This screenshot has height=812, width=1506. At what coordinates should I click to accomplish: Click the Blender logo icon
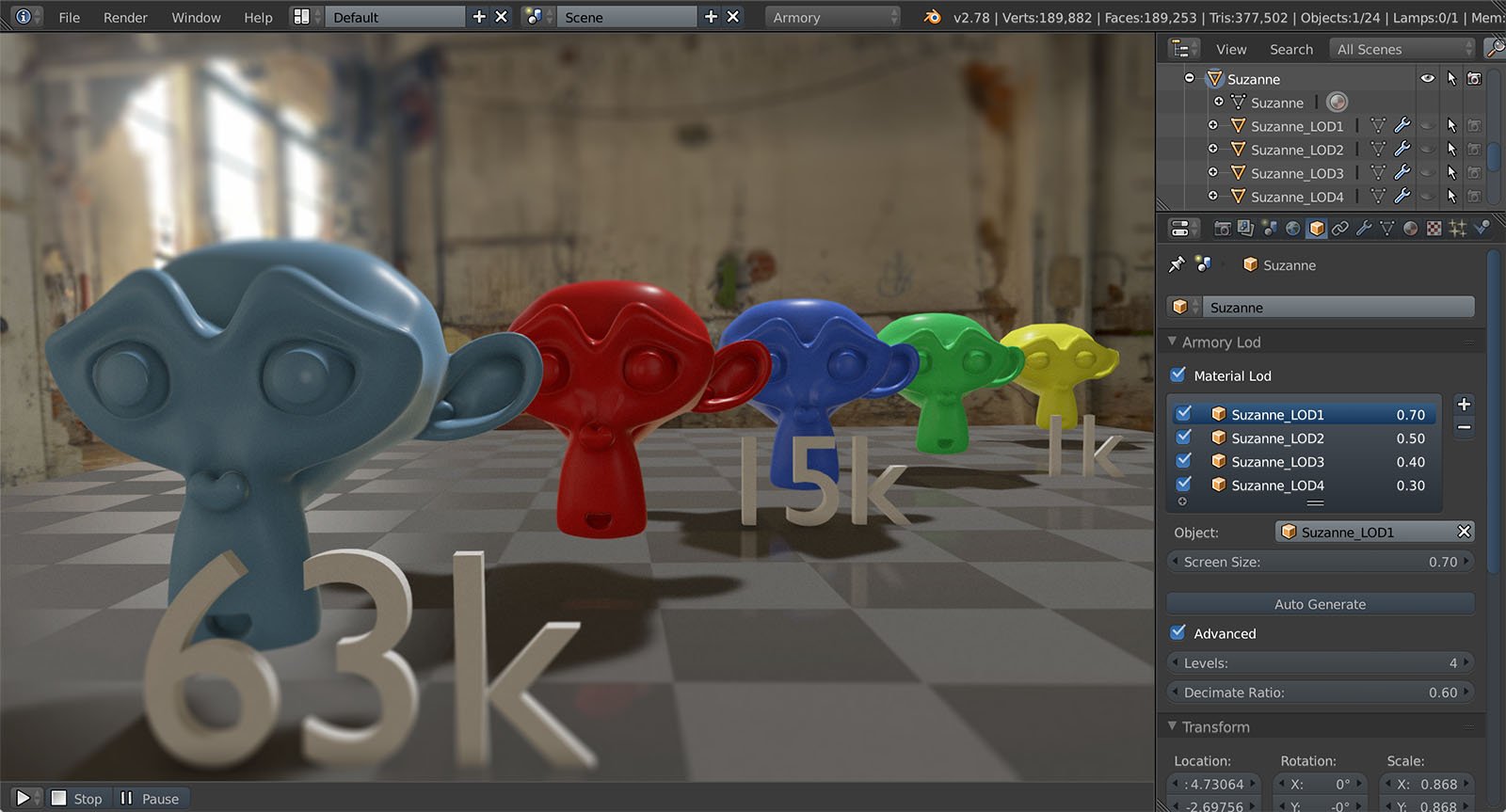pos(932,17)
